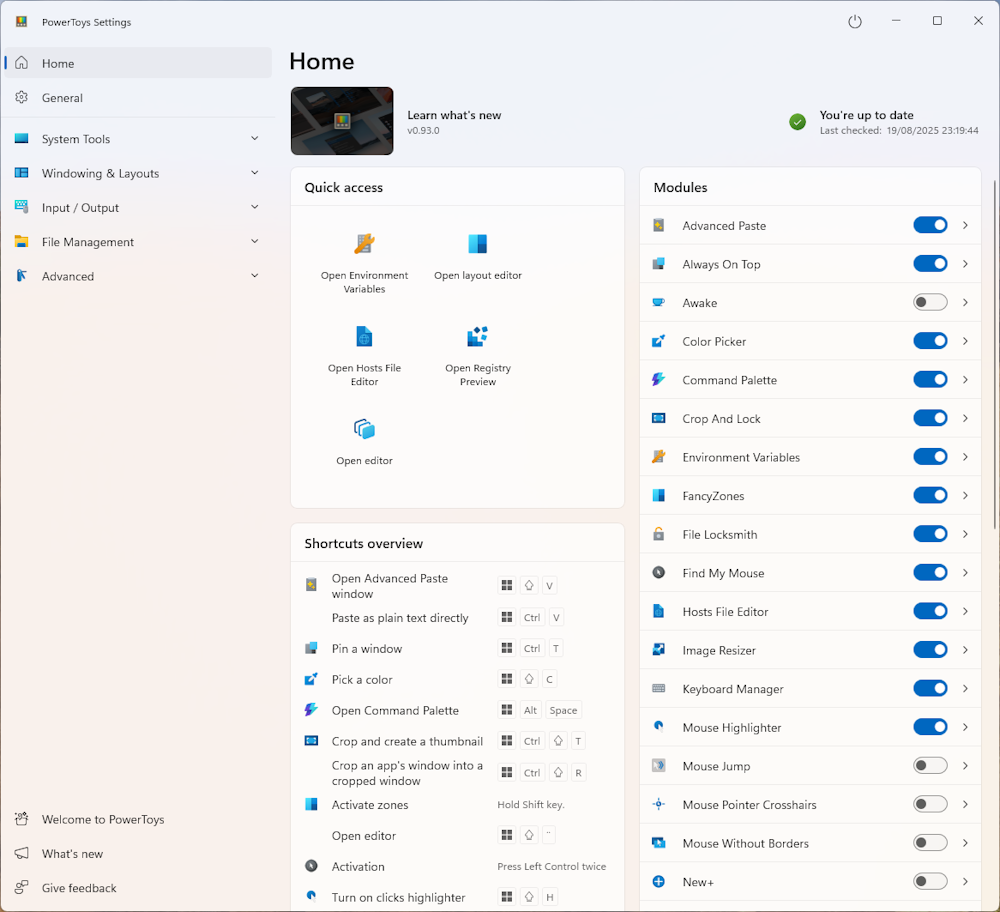1000x912 pixels.
Task: Open the Find My Mouse module row
Action: pos(810,573)
